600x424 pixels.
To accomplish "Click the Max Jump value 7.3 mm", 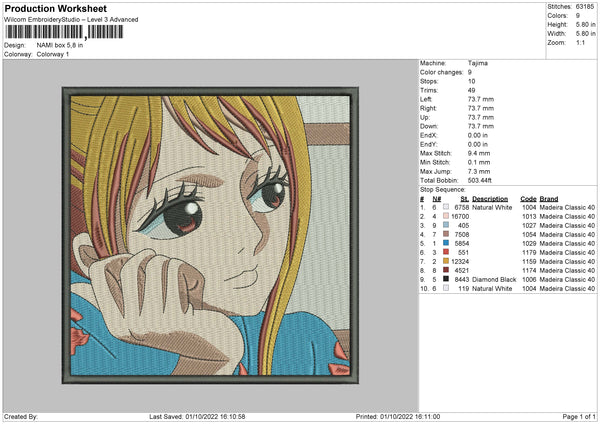I will (x=479, y=171).
